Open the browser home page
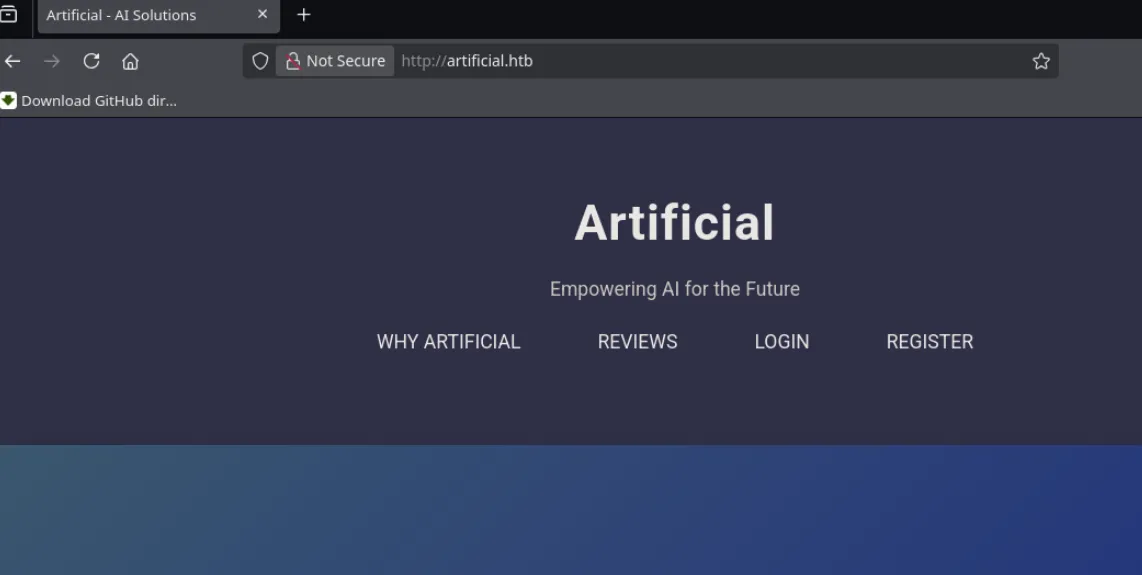The image size is (1142, 575). (130, 61)
